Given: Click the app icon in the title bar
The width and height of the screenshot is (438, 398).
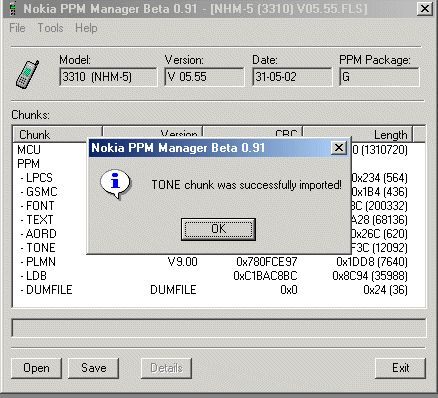Looking at the screenshot, I should (12, 8).
